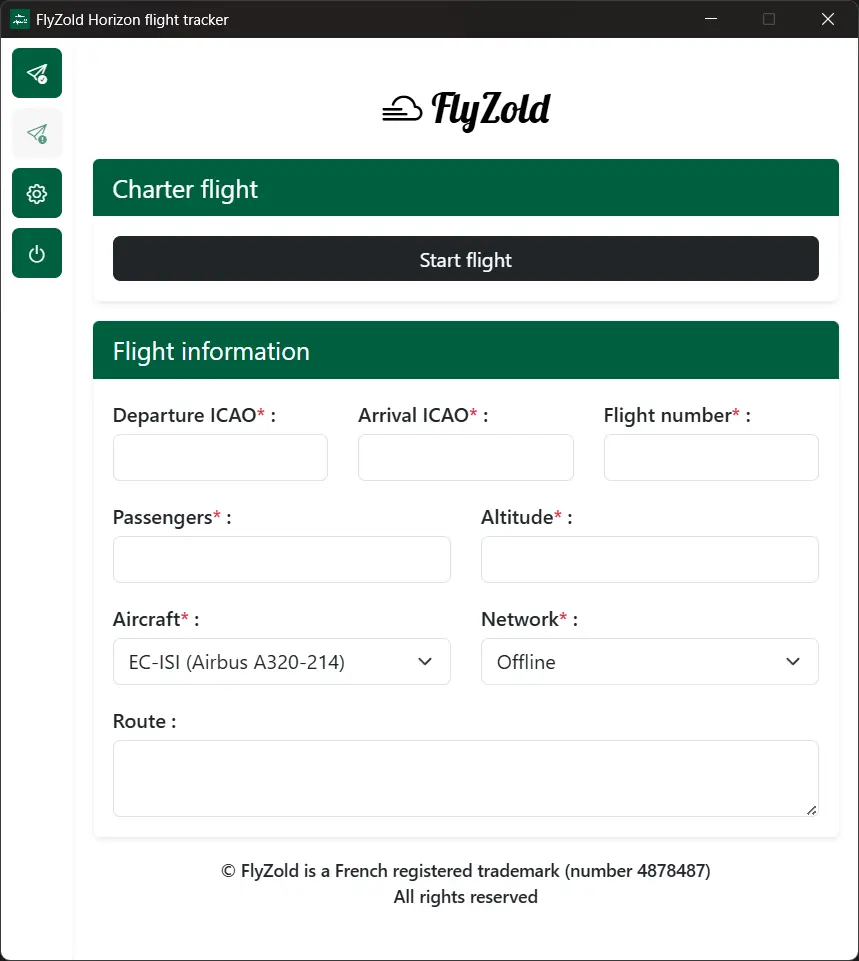Open the paper plane with checkmark page
This screenshot has height=961, width=859.
point(37,73)
